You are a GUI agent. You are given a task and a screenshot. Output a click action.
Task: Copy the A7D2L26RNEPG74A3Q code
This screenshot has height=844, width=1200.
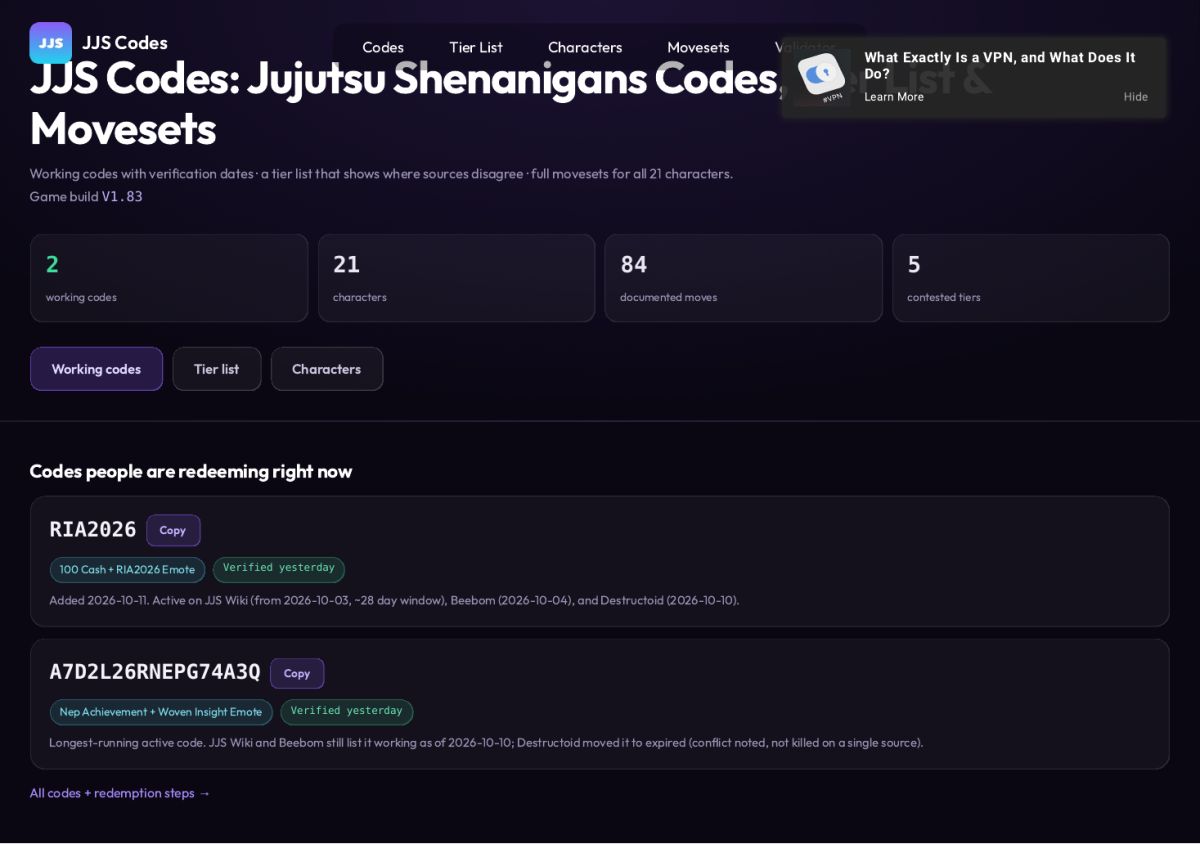point(297,673)
